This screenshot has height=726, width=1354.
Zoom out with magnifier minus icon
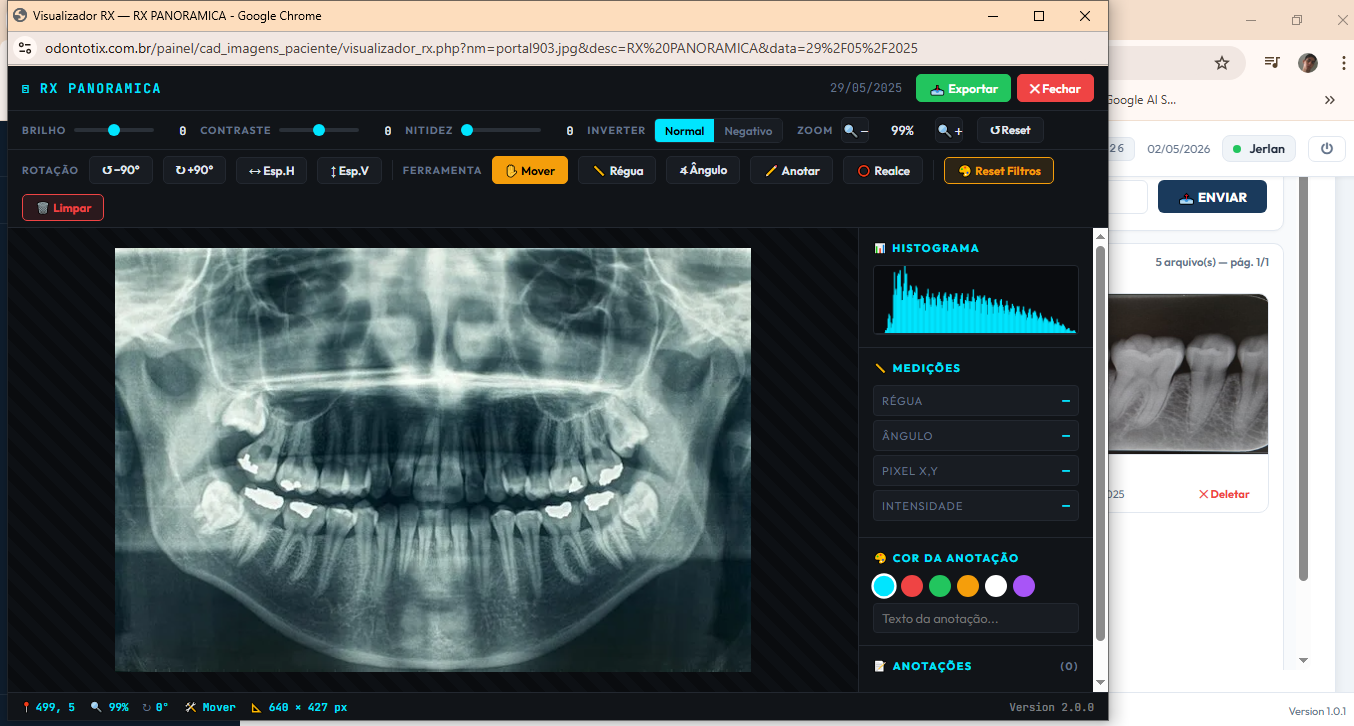856,131
